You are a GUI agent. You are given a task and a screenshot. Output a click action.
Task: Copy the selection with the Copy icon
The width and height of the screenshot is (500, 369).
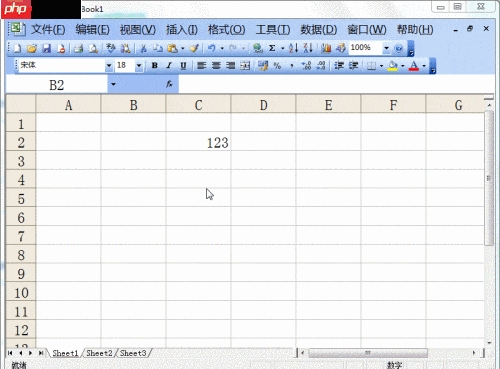(x=158, y=49)
